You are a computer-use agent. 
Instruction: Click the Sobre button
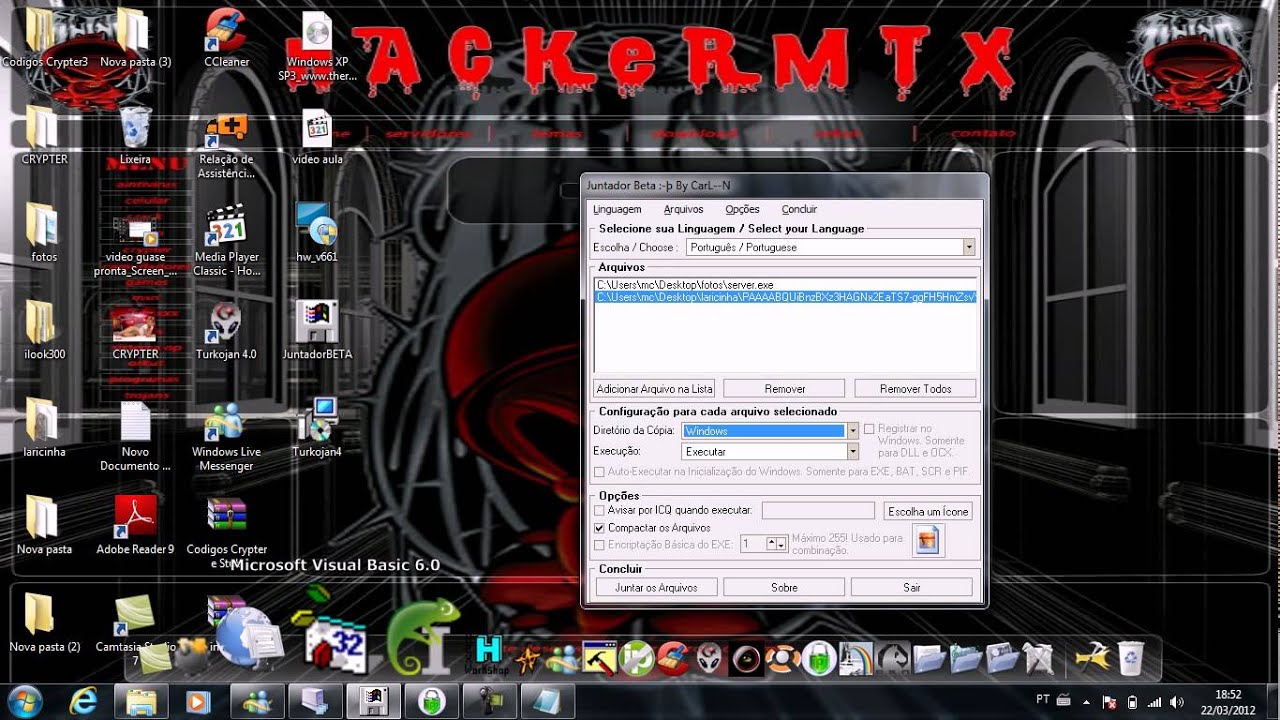pos(784,588)
